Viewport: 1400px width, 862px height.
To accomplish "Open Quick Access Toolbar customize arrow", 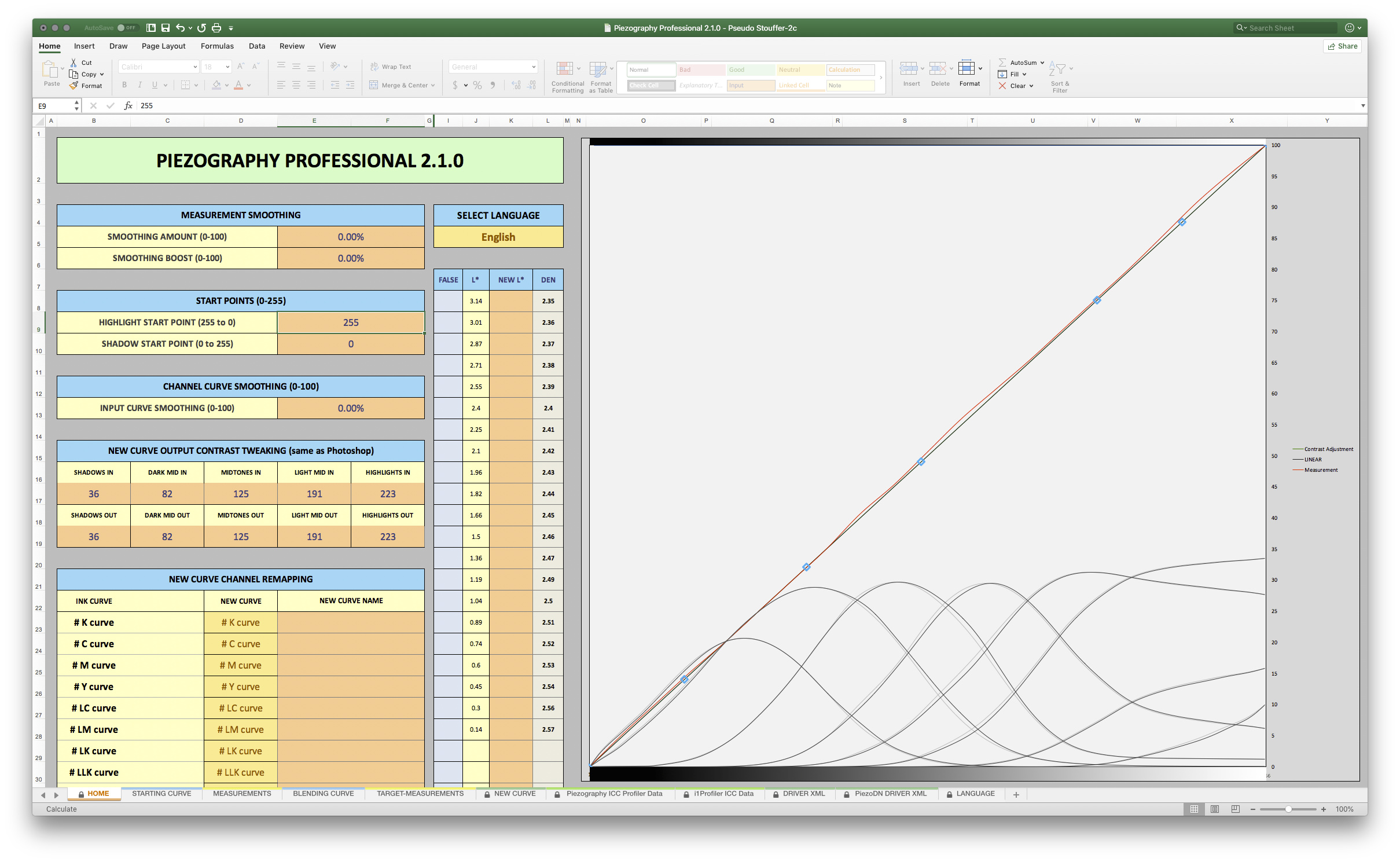I will point(231,28).
